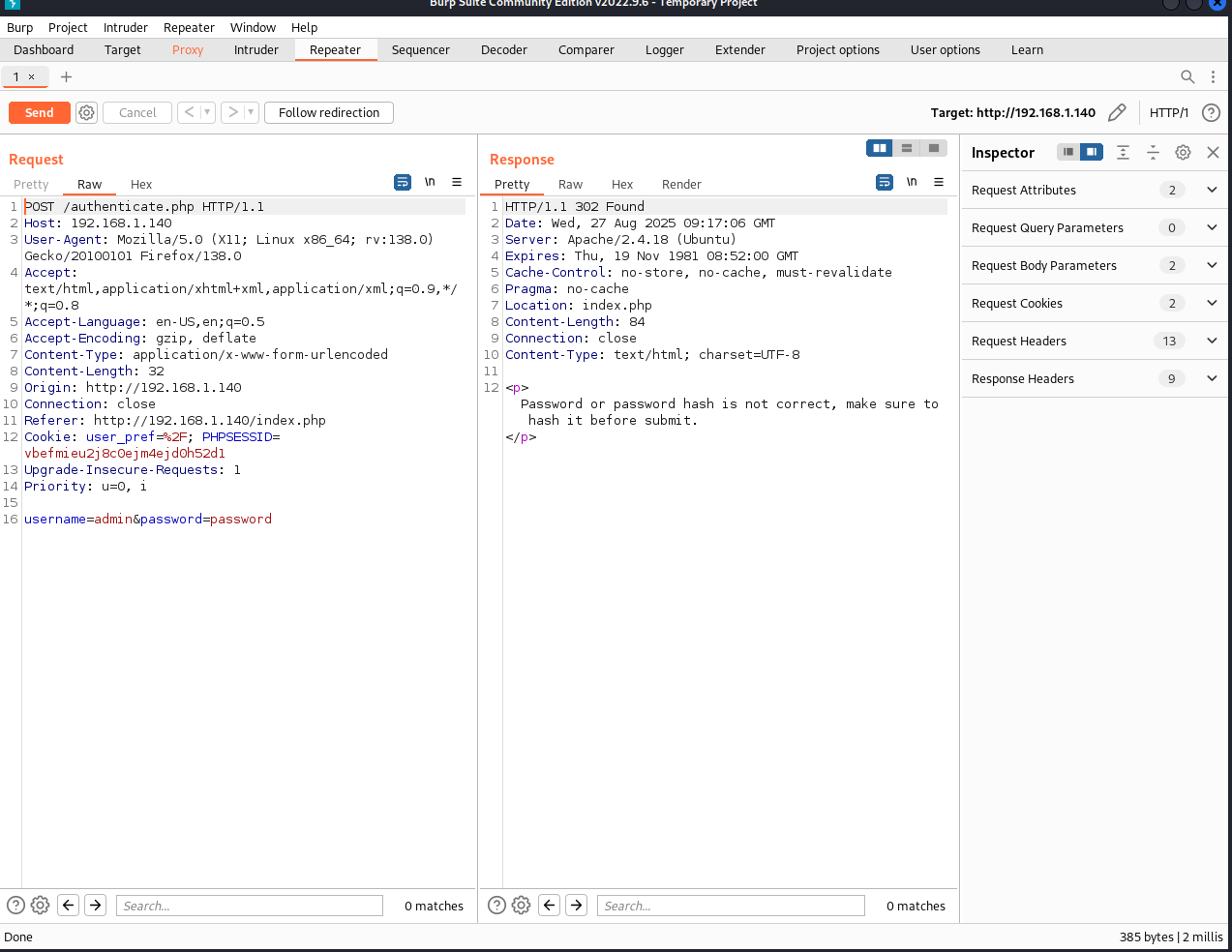Open the Request editor hamburger menu
The height and width of the screenshot is (952, 1232).
coord(457,182)
